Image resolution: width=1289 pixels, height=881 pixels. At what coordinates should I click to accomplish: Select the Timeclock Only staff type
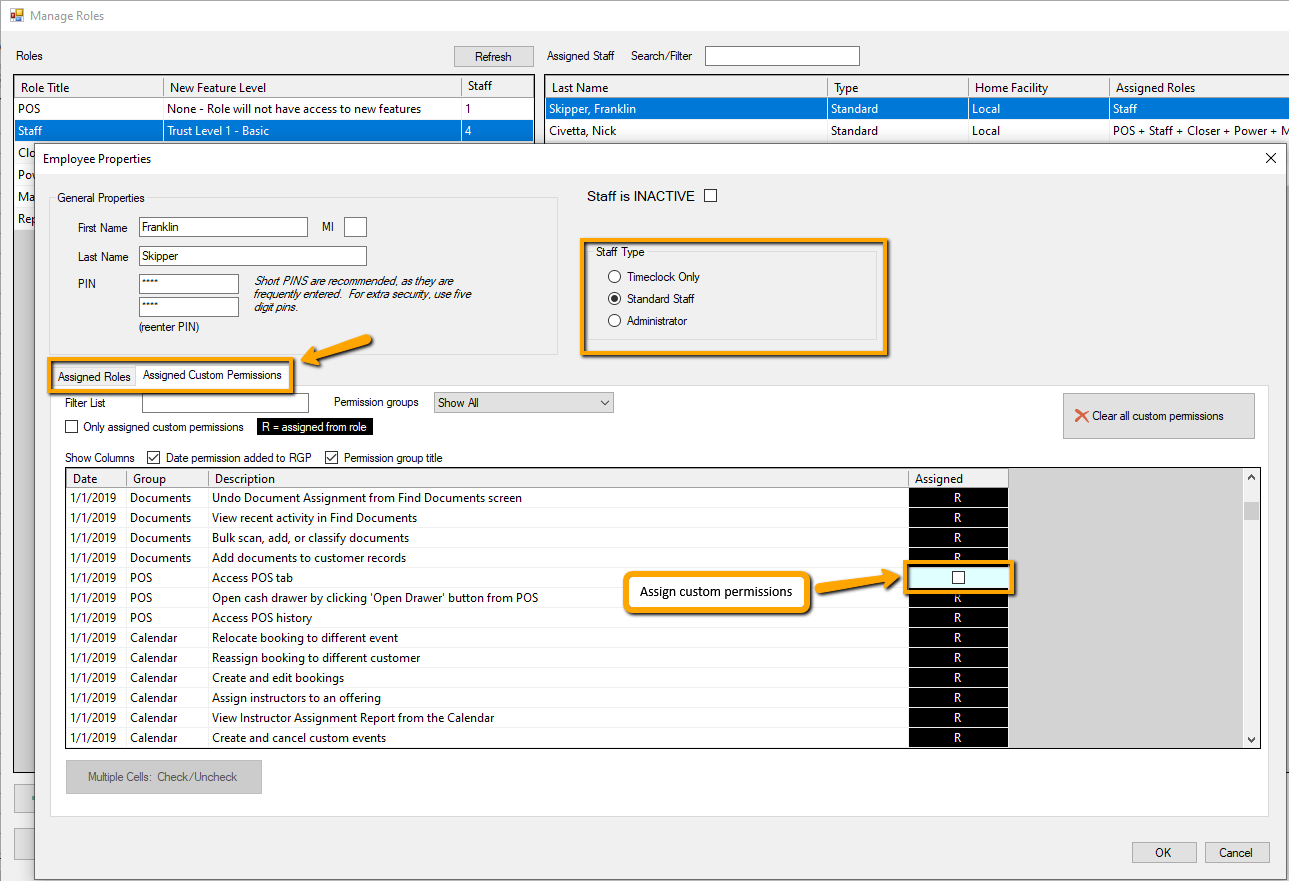tap(615, 277)
